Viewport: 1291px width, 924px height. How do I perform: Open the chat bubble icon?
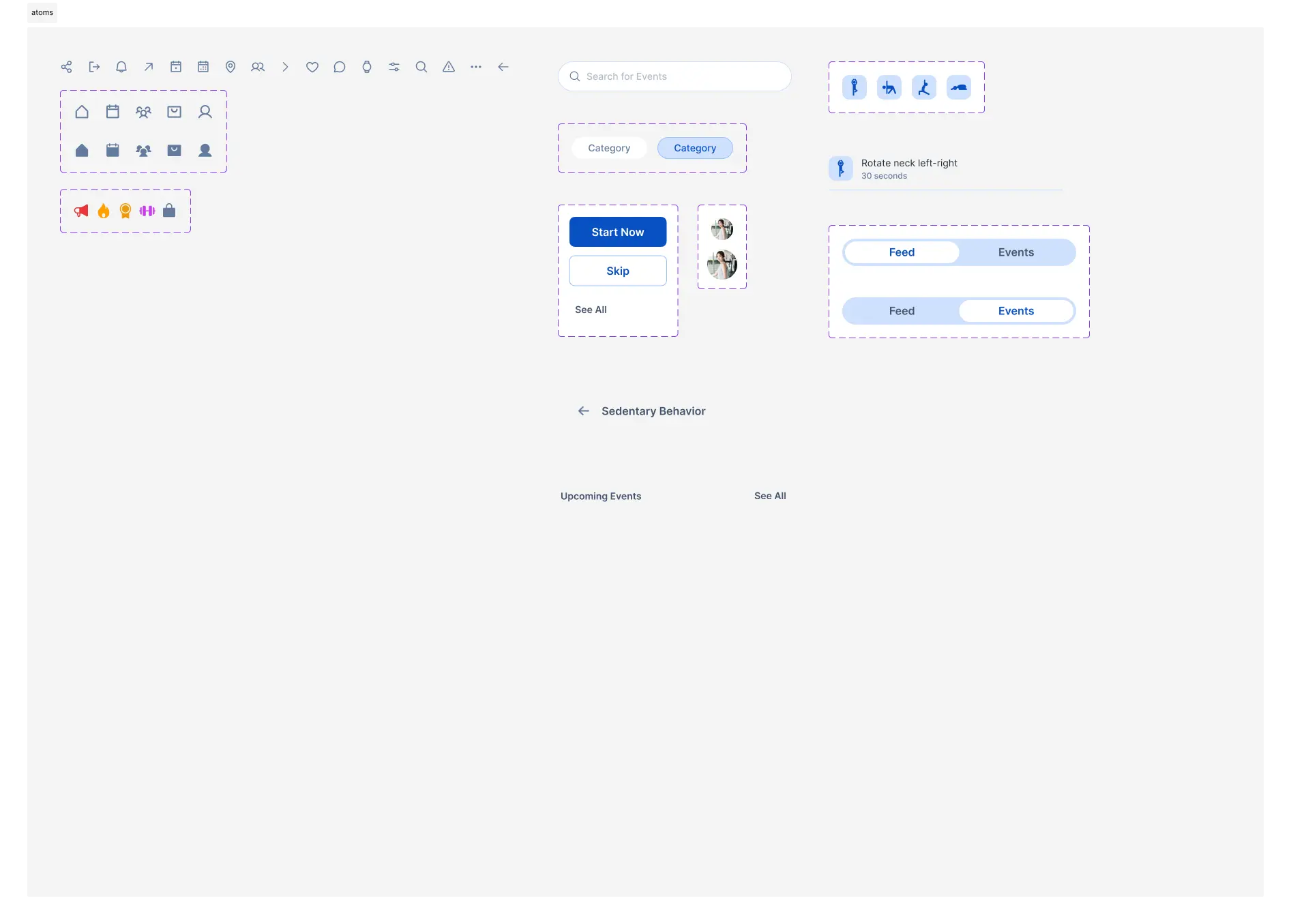(340, 67)
